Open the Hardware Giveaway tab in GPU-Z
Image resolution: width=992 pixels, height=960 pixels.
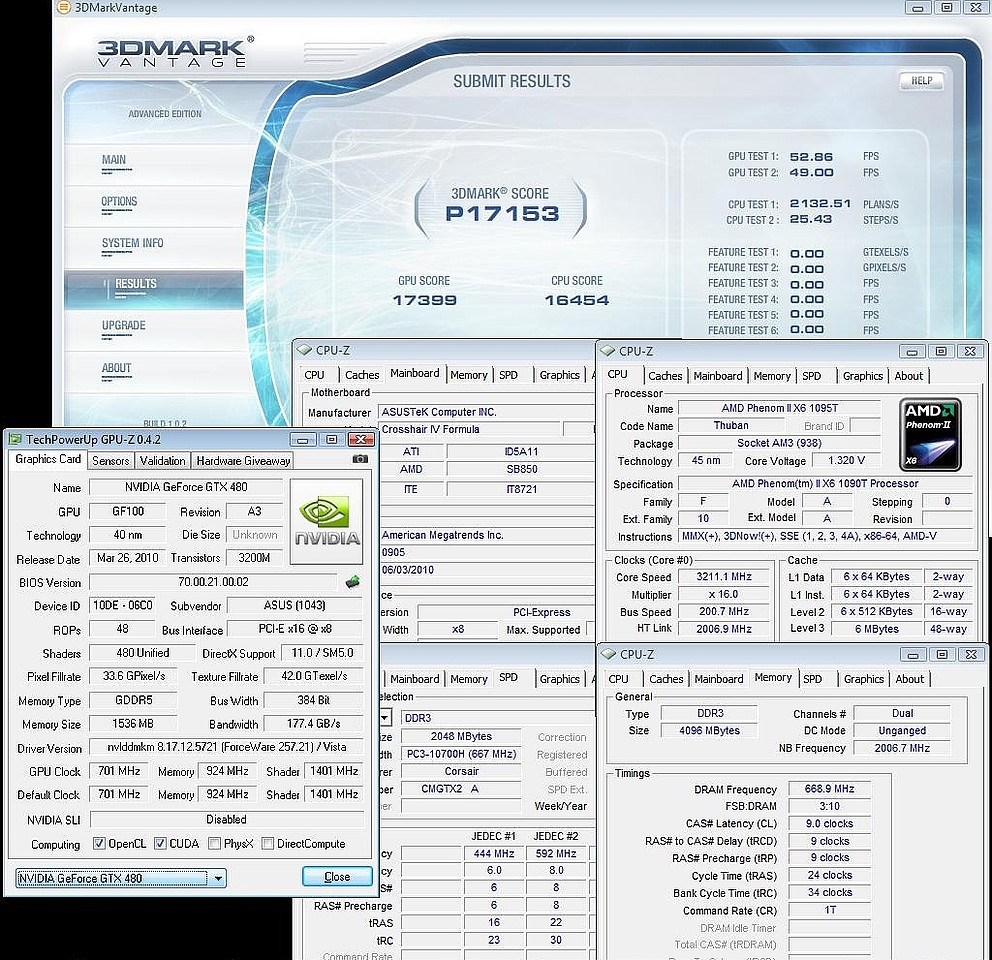tap(243, 461)
